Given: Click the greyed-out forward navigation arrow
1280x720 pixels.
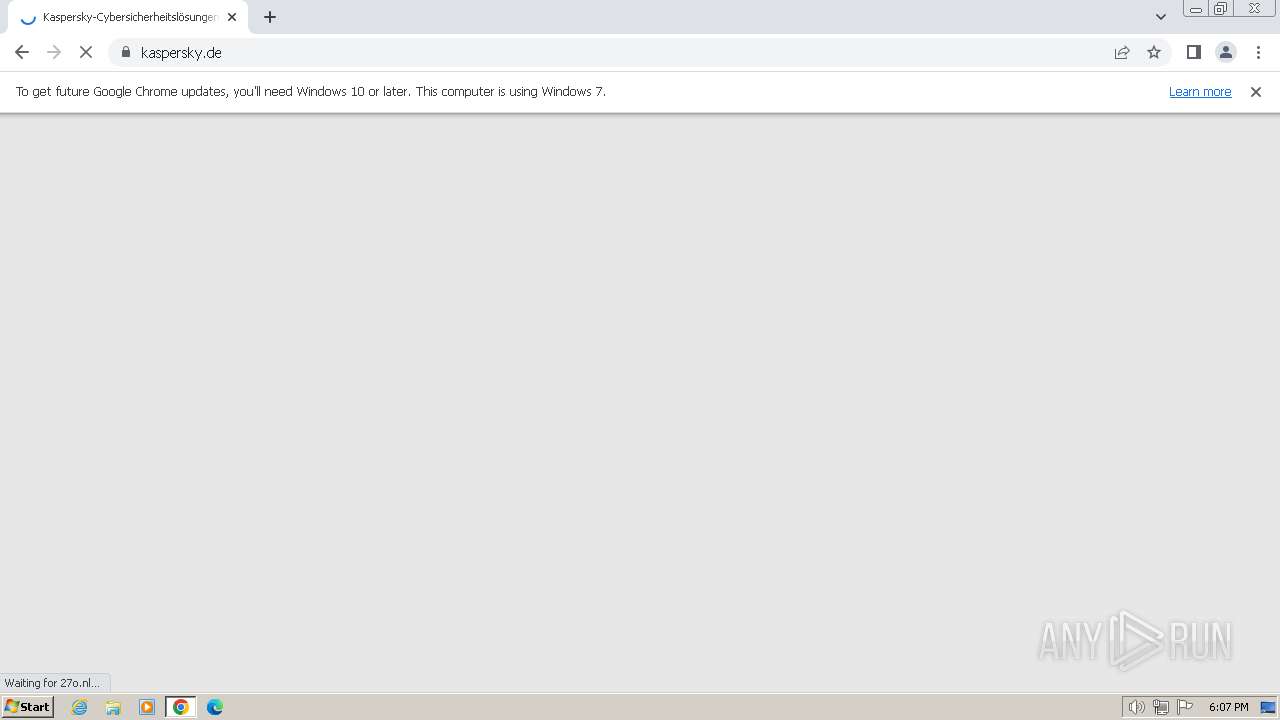Looking at the screenshot, I should [x=54, y=52].
